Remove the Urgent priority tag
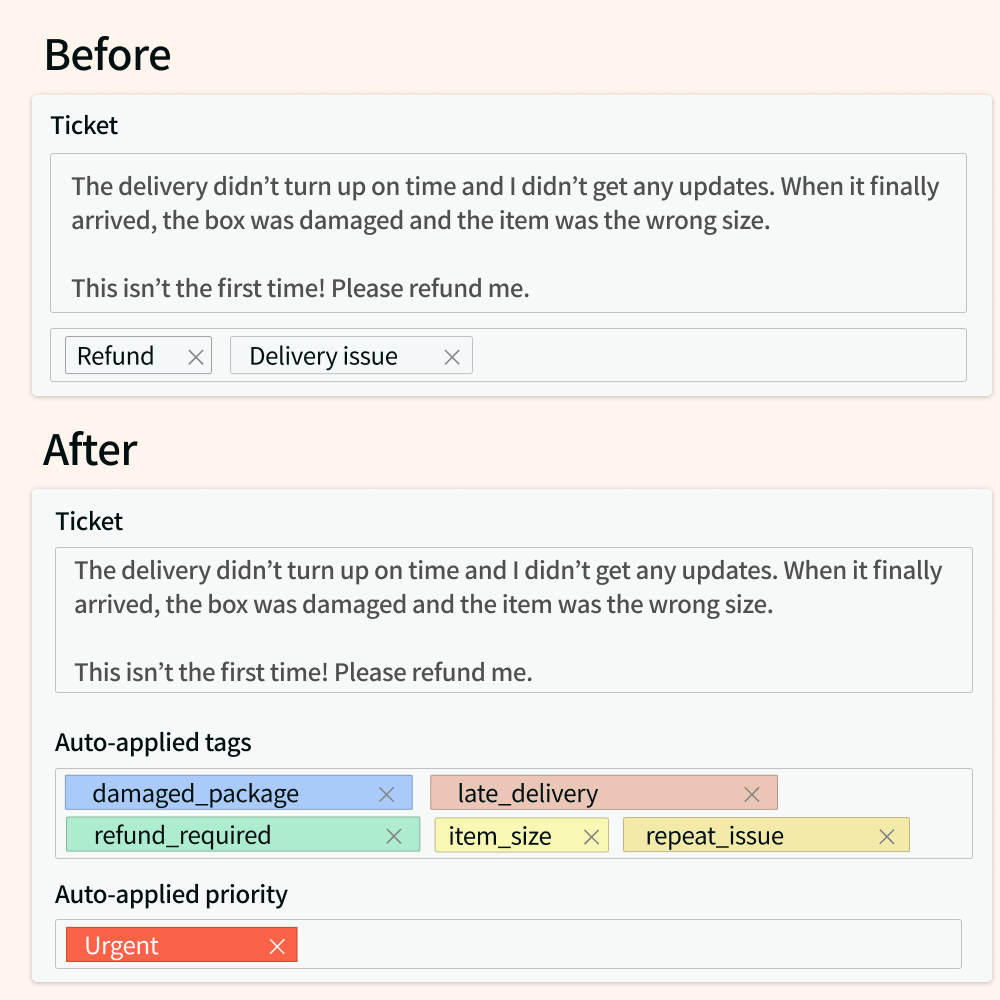This screenshot has height=1000, width=1000. pos(277,946)
